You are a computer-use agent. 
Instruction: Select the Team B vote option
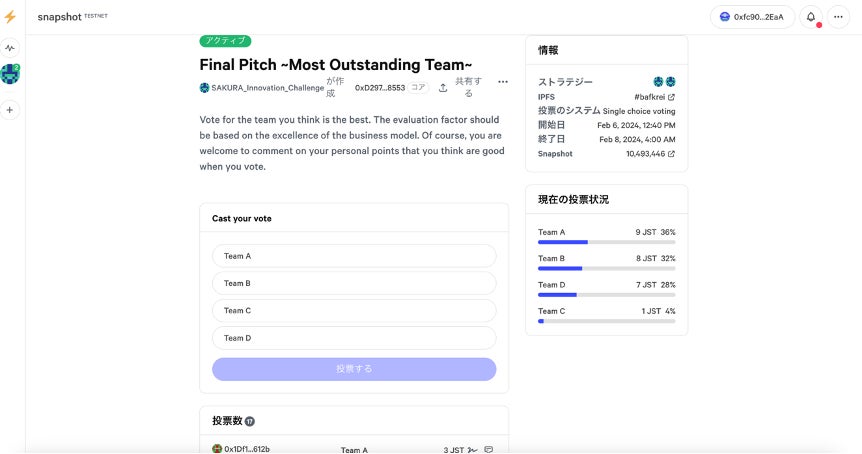pos(354,283)
